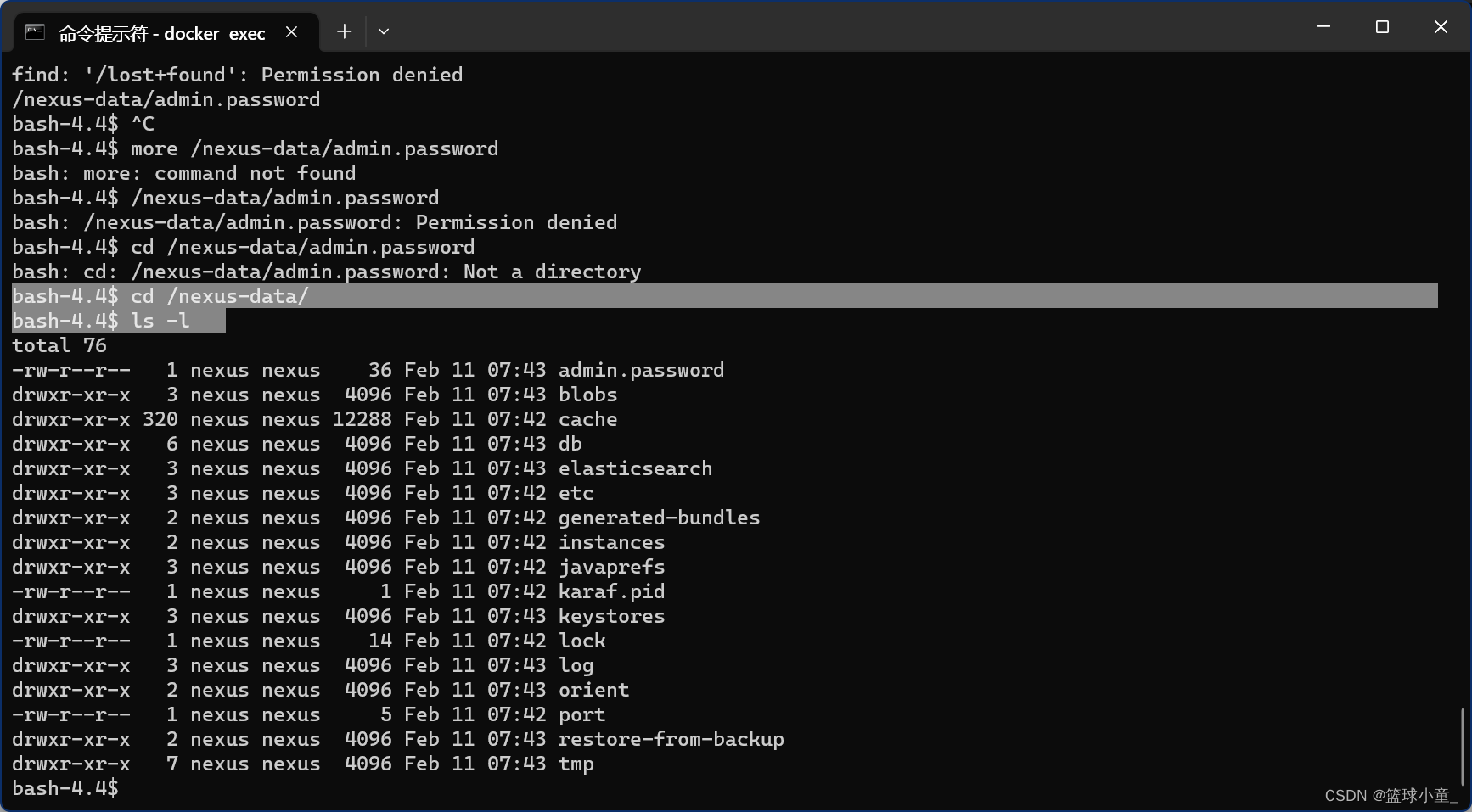Click the 320 link count for cache
Image resolution: width=1472 pixels, height=812 pixels.
160,419
